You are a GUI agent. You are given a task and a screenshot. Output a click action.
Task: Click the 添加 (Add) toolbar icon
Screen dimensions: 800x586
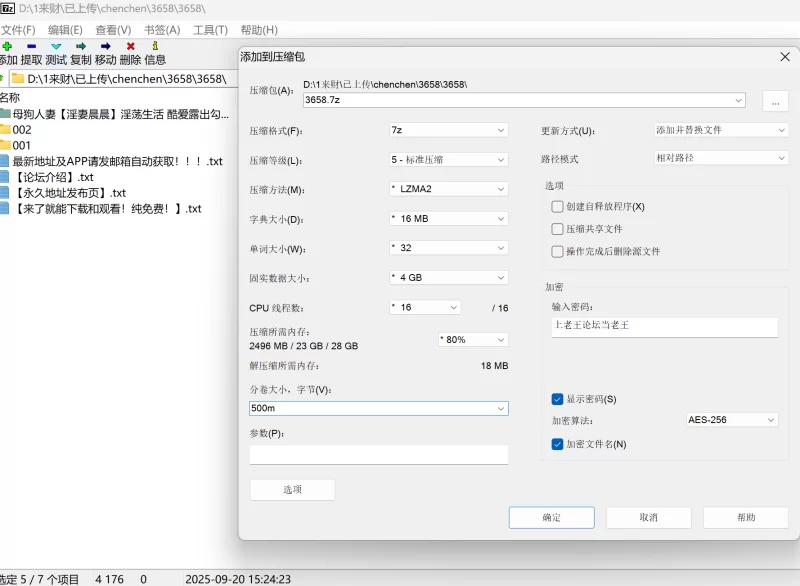click(x=8, y=46)
